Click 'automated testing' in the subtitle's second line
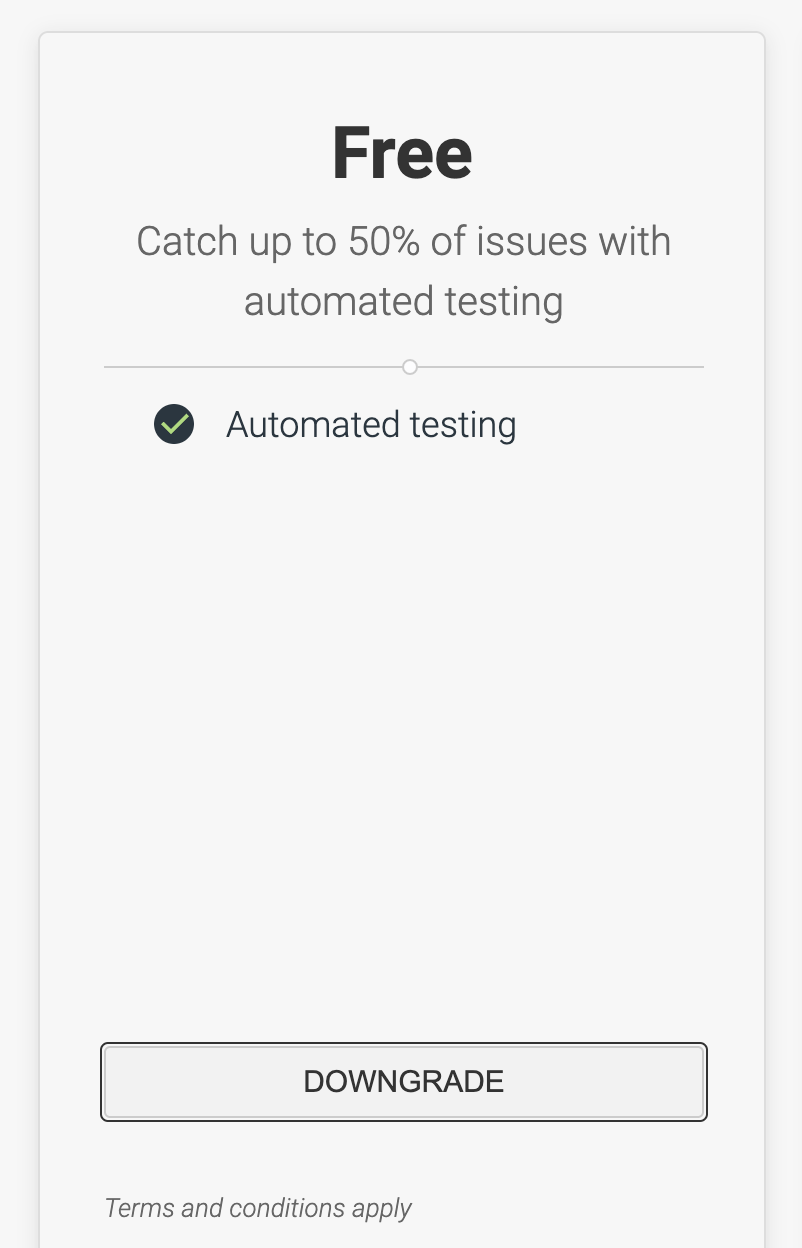Image resolution: width=802 pixels, height=1248 pixels. point(403,301)
